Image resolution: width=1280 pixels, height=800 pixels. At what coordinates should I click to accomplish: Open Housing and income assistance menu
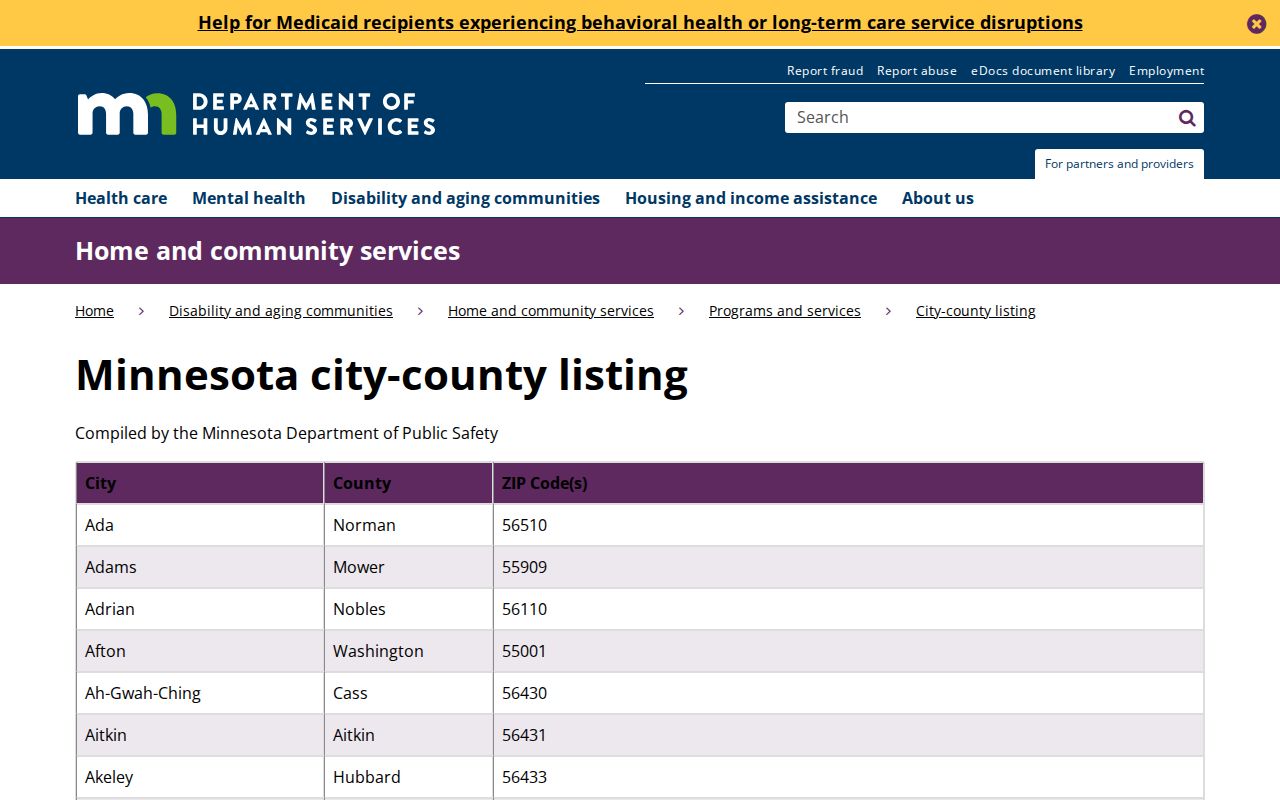pyautogui.click(x=751, y=198)
